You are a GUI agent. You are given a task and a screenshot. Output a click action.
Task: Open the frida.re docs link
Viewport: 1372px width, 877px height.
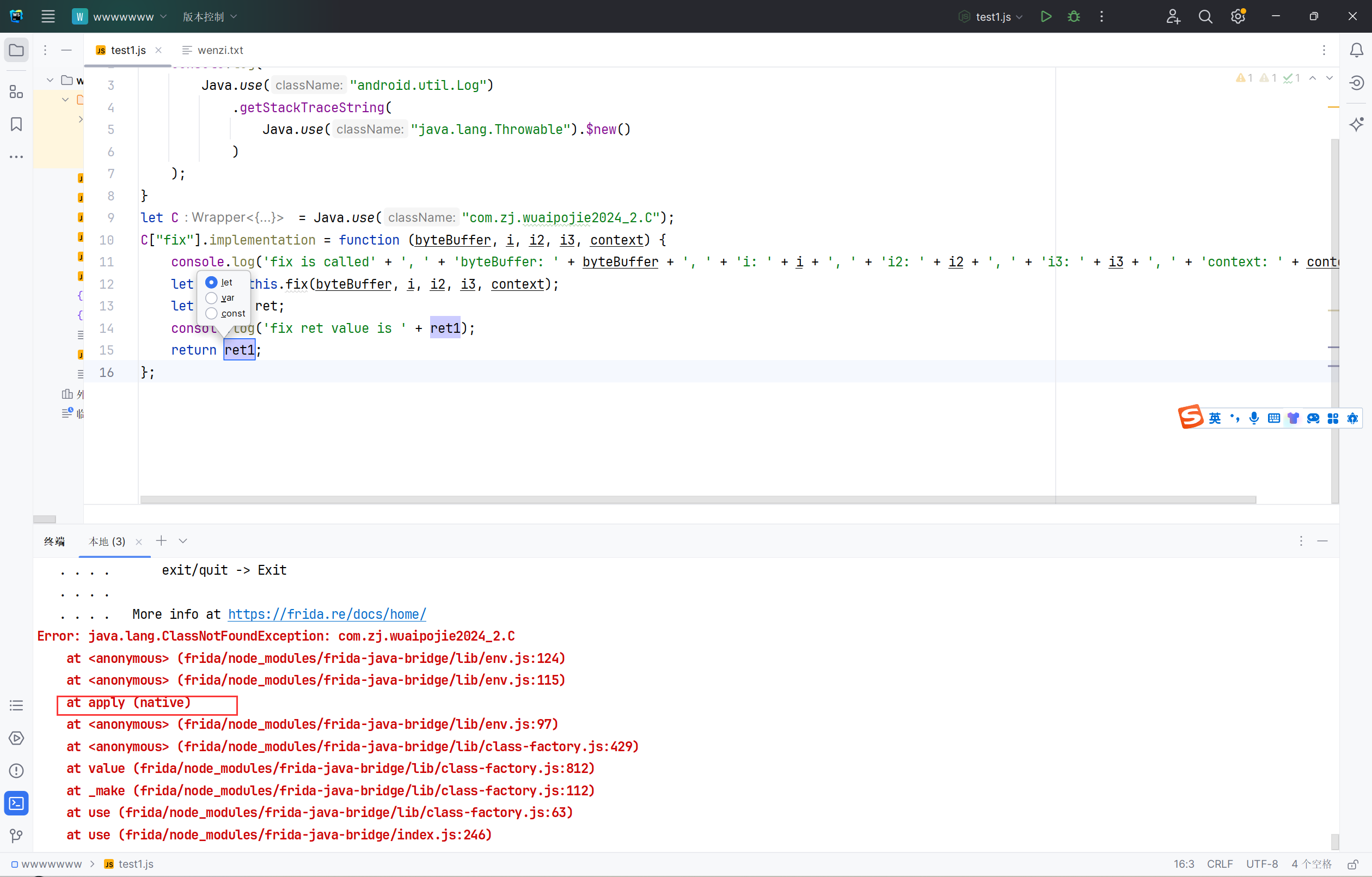point(327,614)
